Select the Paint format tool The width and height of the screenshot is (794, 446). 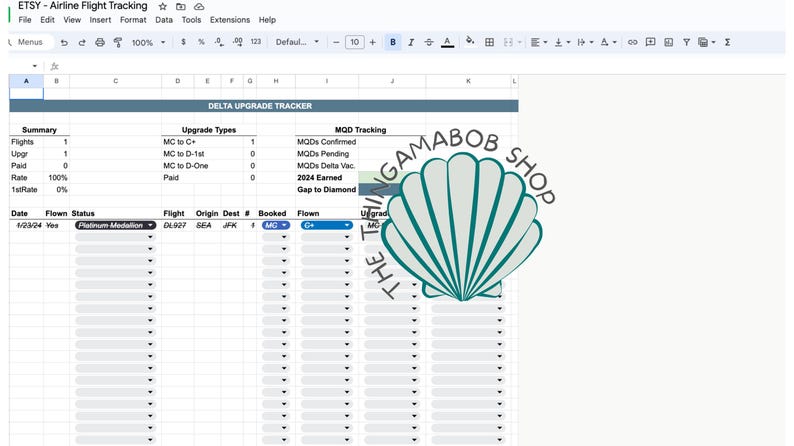coord(118,43)
